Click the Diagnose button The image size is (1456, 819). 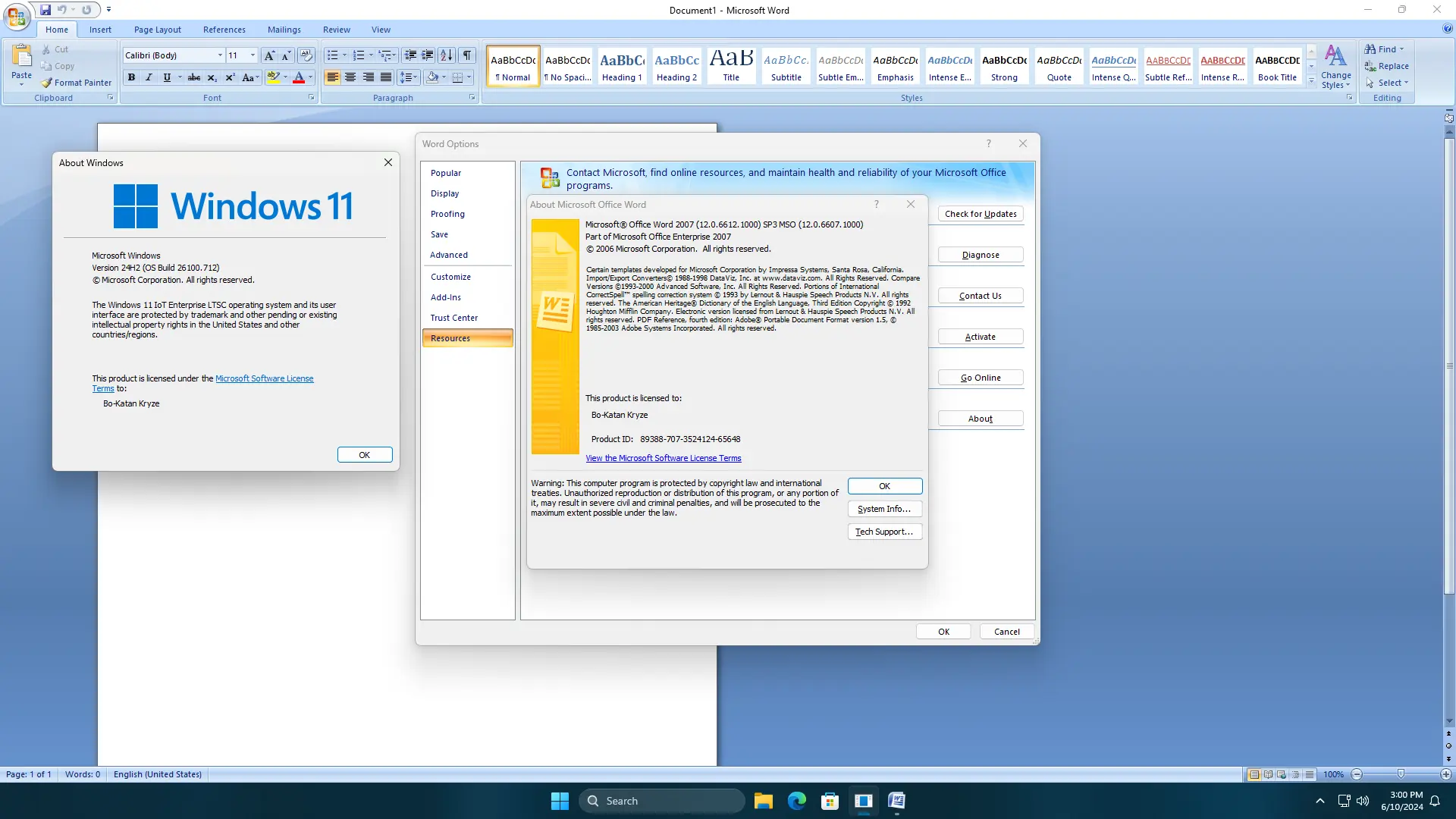tap(981, 255)
